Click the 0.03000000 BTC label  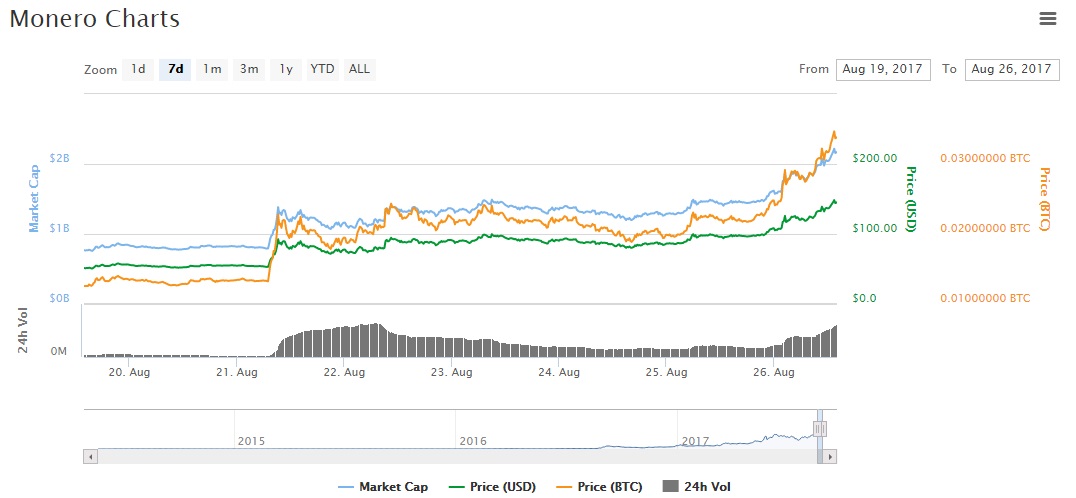[985, 158]
